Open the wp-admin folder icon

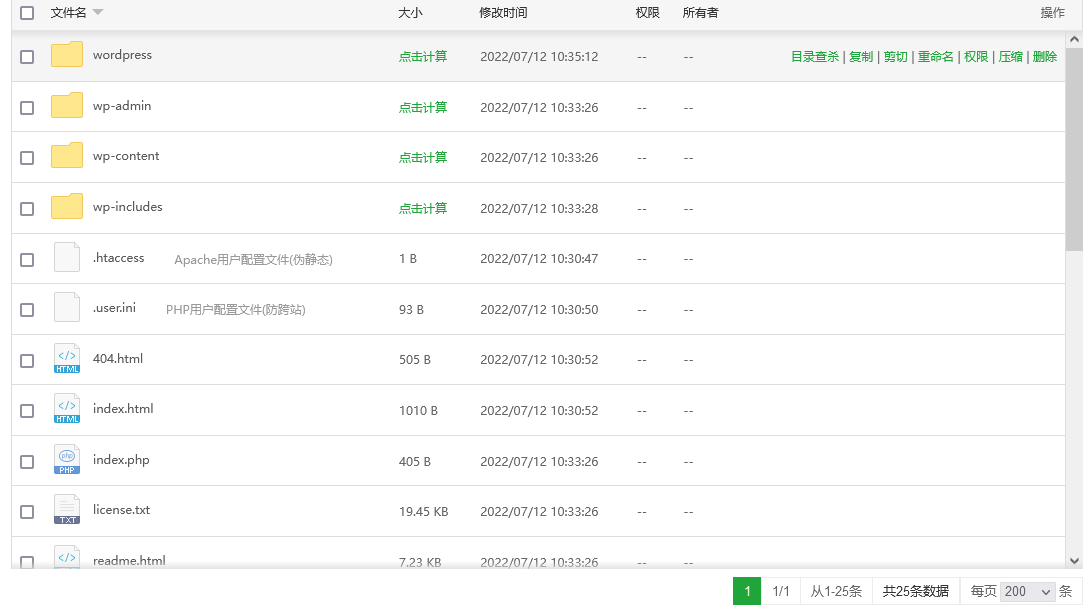click(67, 106)
